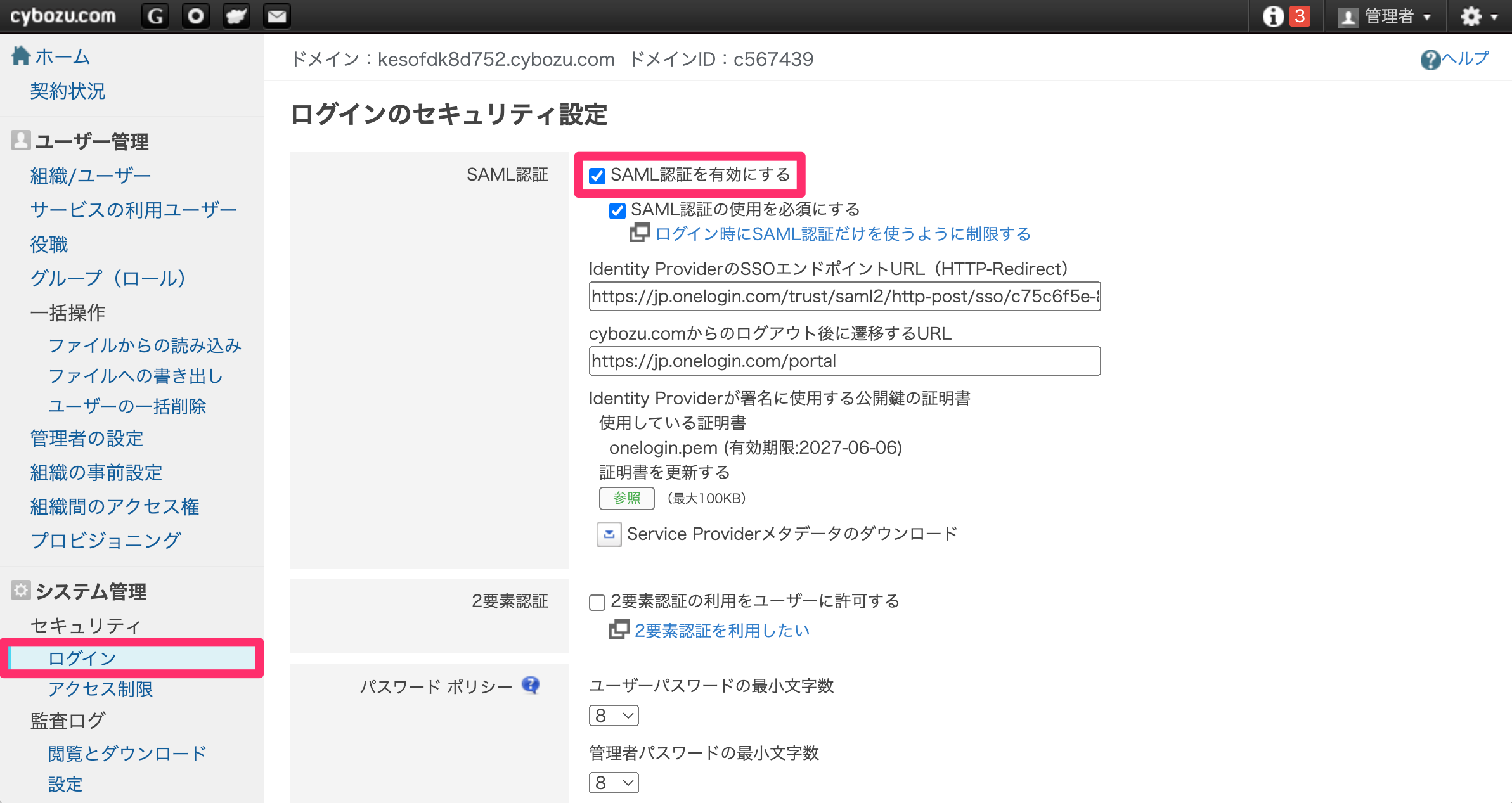Open the user password minimum length dropdown
The width and height of the screenshot is (1512, 803).
pos(614,716)
